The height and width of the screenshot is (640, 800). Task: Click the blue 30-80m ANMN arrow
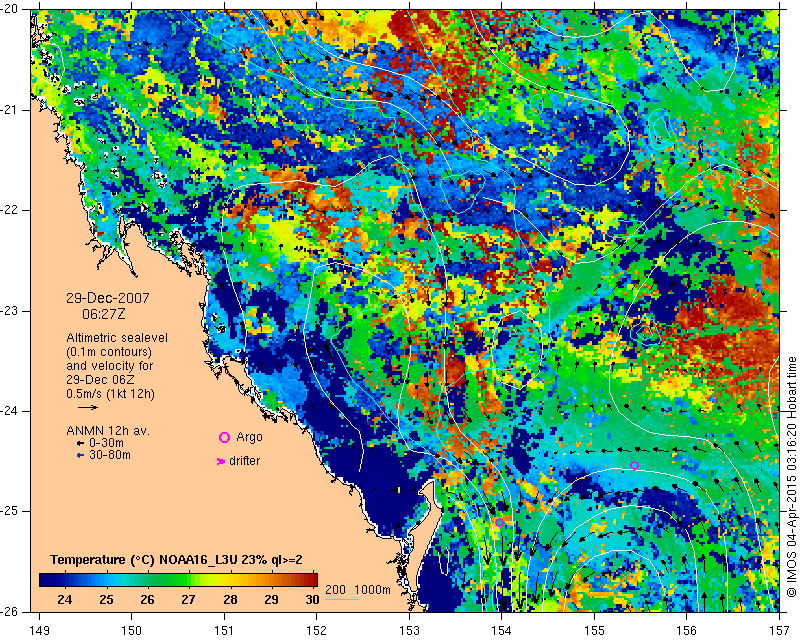tap(80, 455)
